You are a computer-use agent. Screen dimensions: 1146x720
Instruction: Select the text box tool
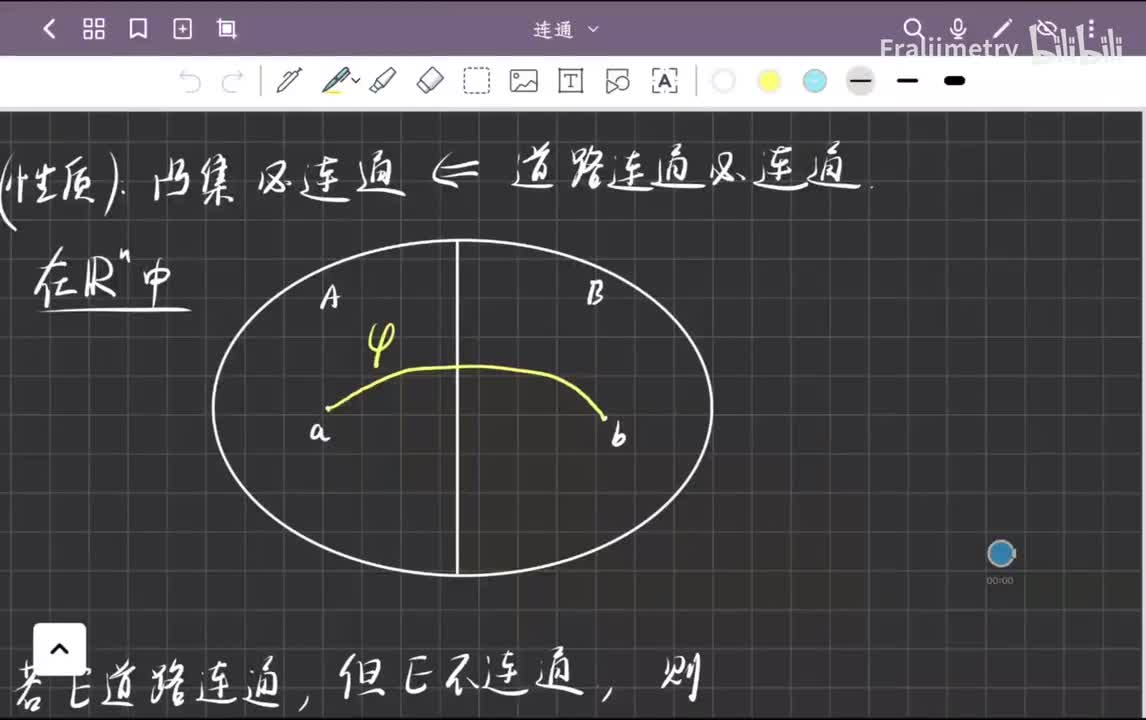[x=570, y=81]
